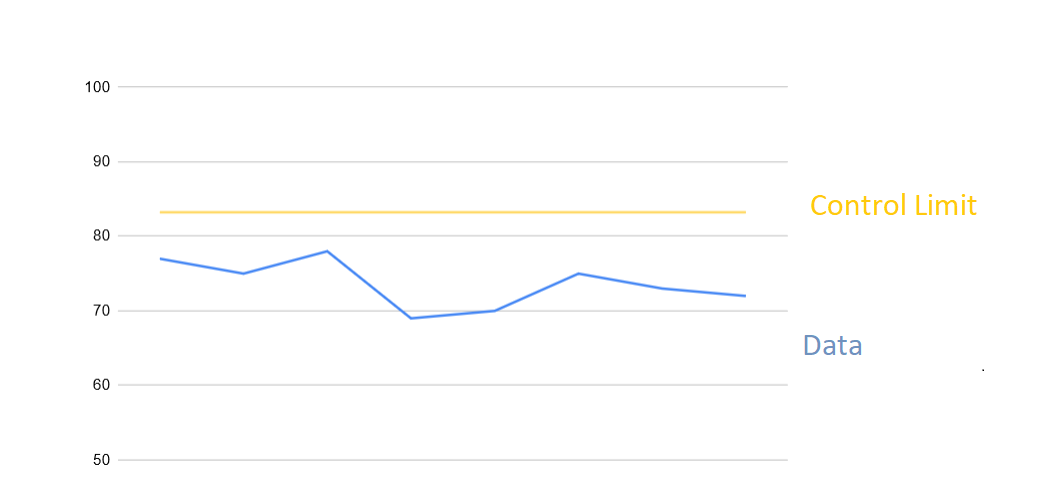This screenshot has width=1037, height=494.
Task: Click the 60 gridline
Action: (x=453, y=385)
